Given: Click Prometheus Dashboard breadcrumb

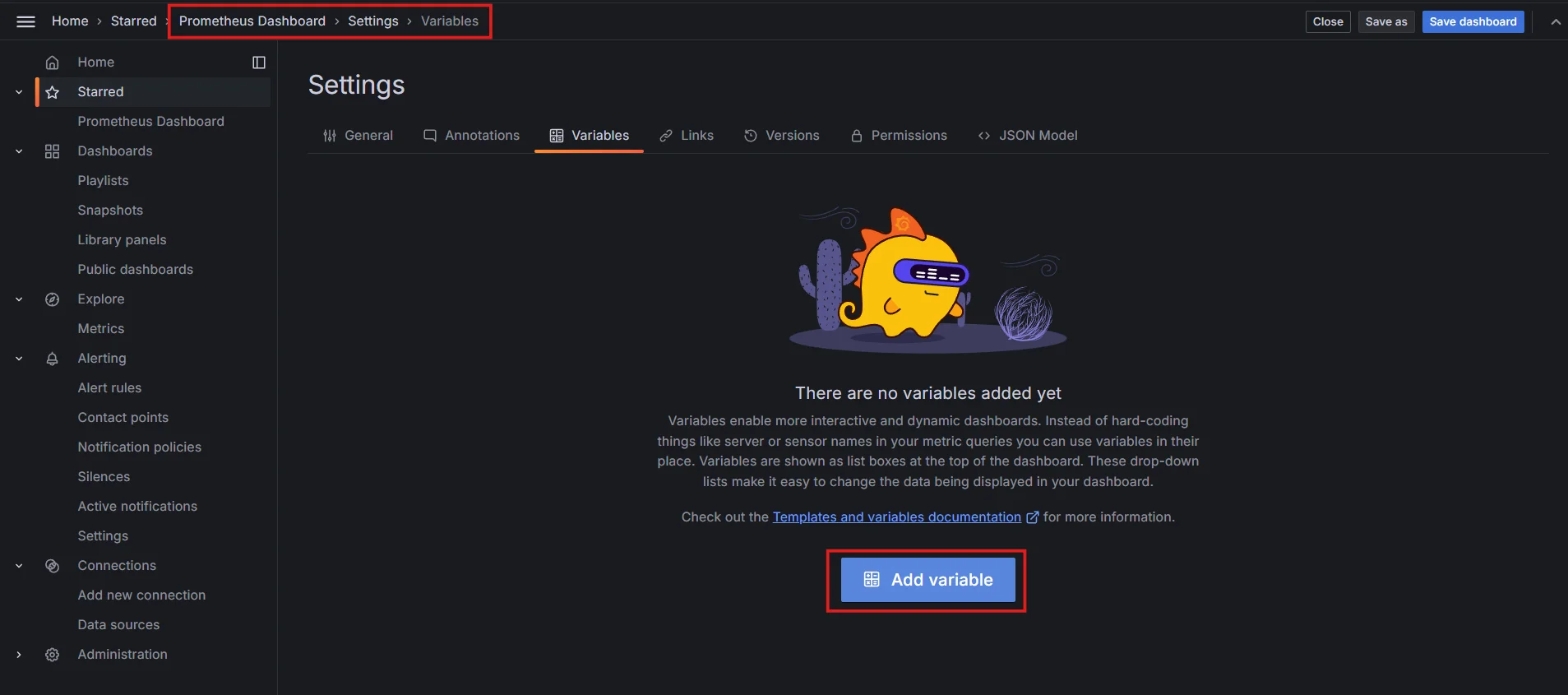Looking at the screenshot, I should (252, 21).
